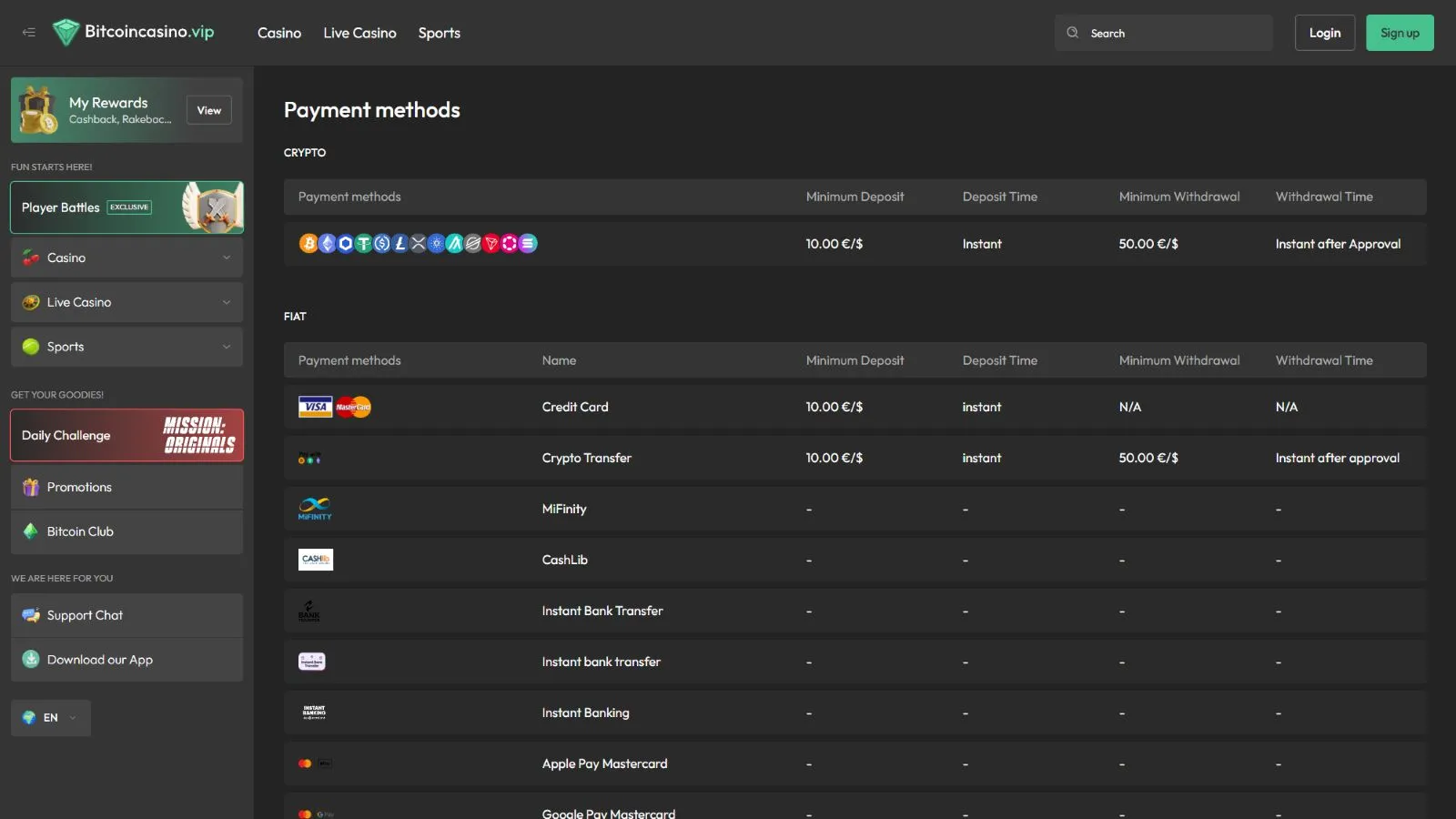View My Rewards

208,110
